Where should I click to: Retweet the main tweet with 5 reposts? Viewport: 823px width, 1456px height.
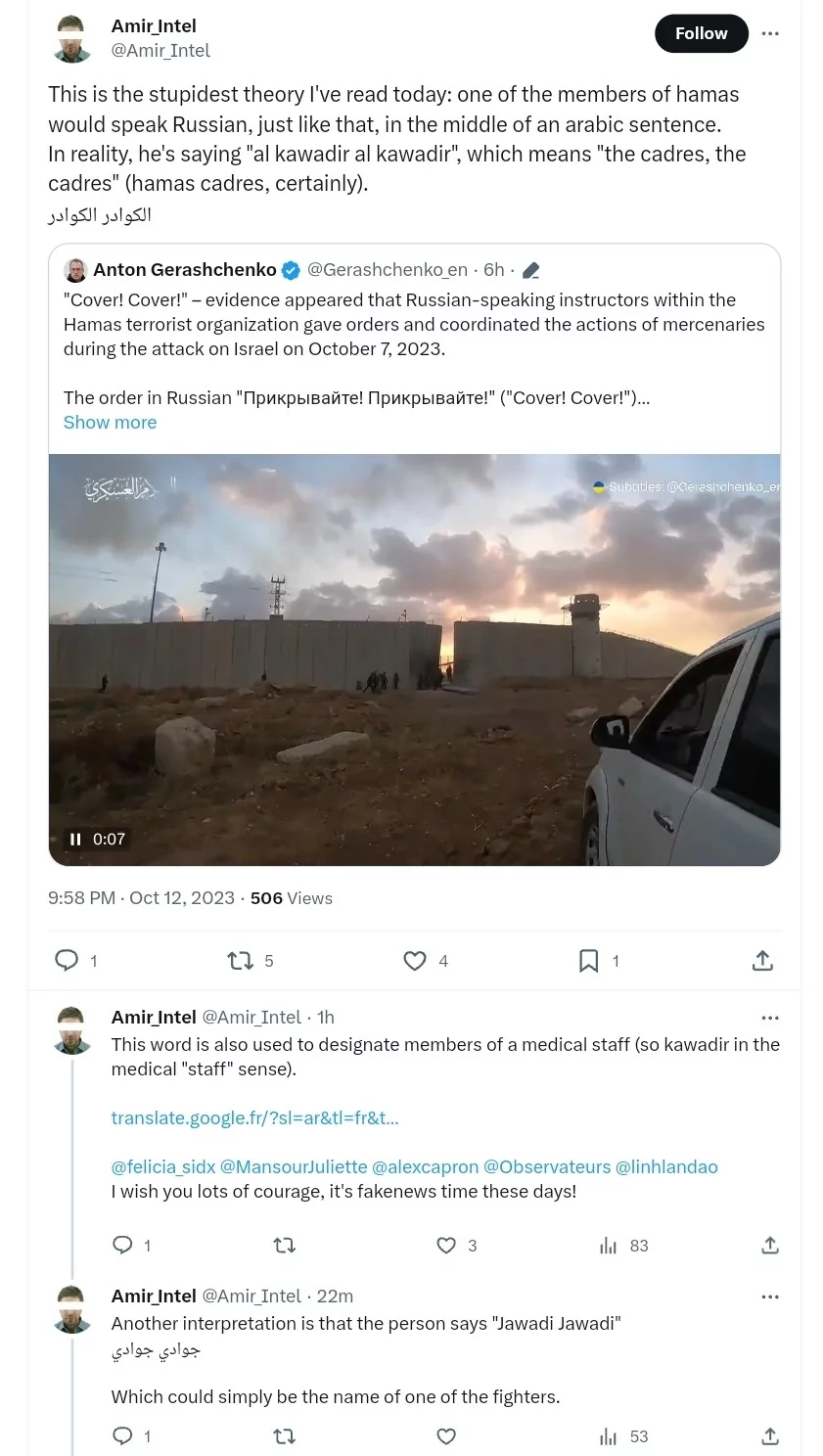[240, 961]
